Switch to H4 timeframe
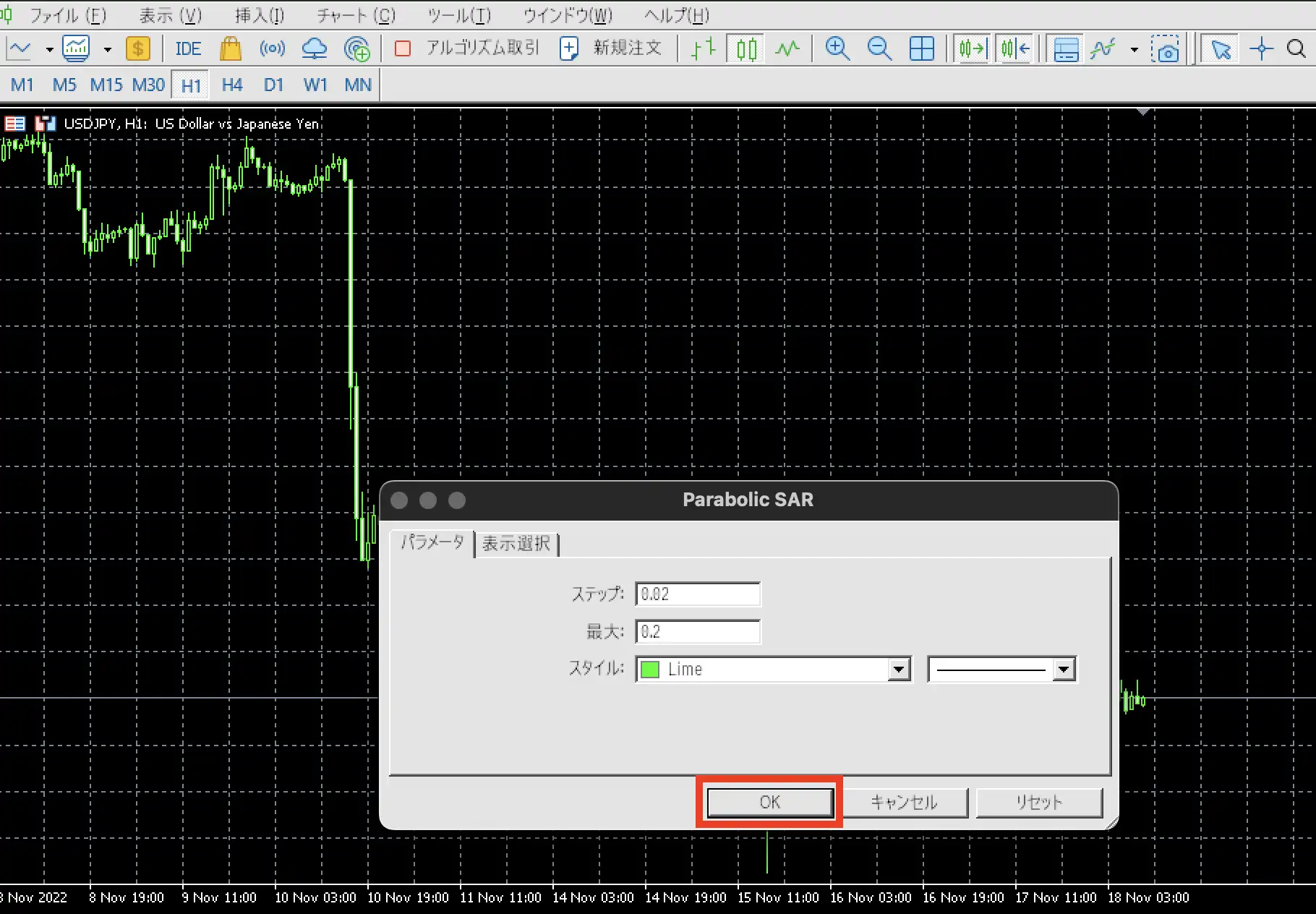The image size is (1316, 914). (x=232, y=85)
